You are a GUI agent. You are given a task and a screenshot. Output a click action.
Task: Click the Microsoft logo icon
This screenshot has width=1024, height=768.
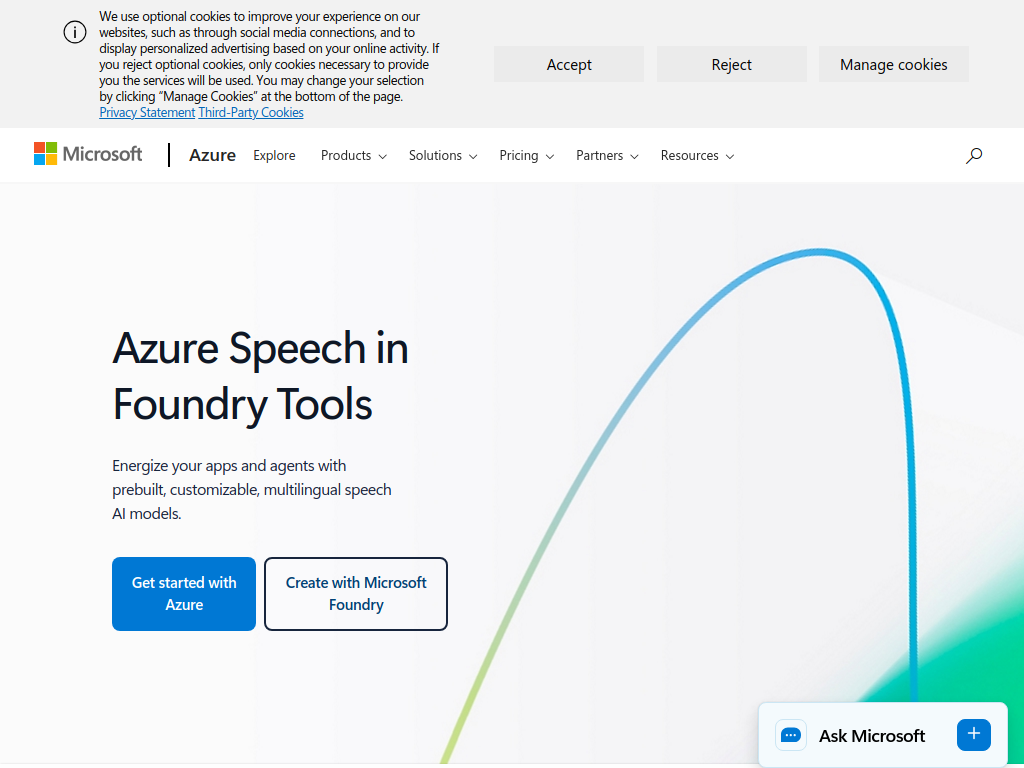(46, 154)
